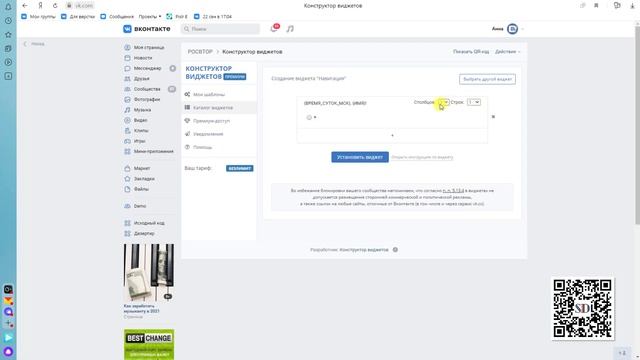
Task: Reload the page in browser
Action: tap(55, 6)
